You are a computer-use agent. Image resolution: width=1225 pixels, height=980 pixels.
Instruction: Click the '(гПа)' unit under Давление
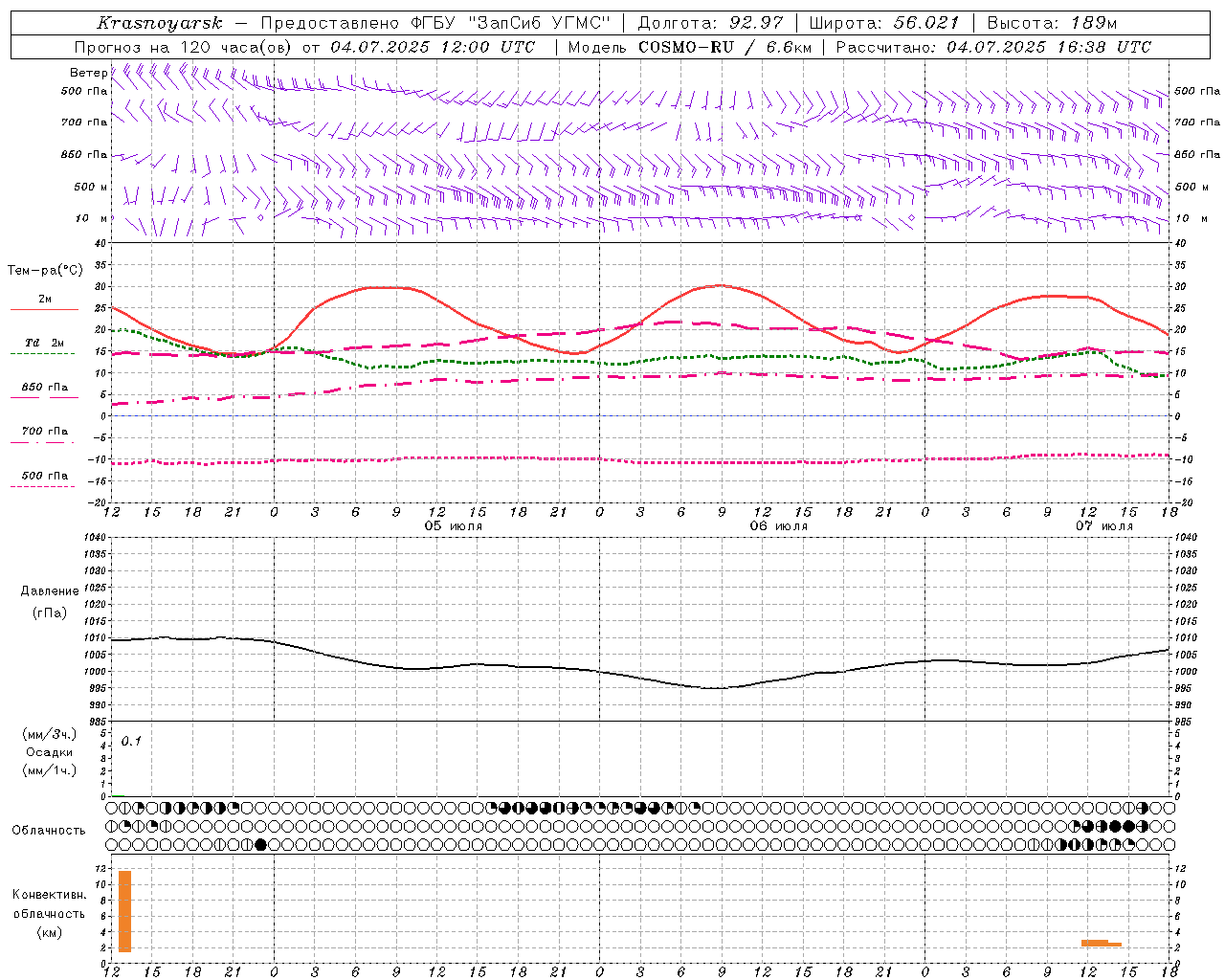pos(50,613)
